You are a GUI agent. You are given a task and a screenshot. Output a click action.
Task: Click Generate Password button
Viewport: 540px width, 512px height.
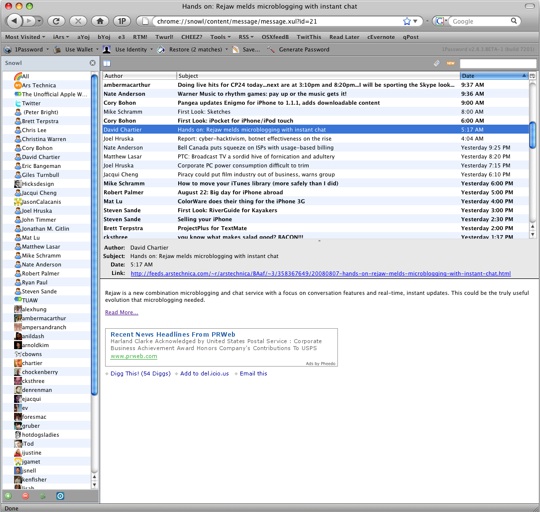point(299,50)
